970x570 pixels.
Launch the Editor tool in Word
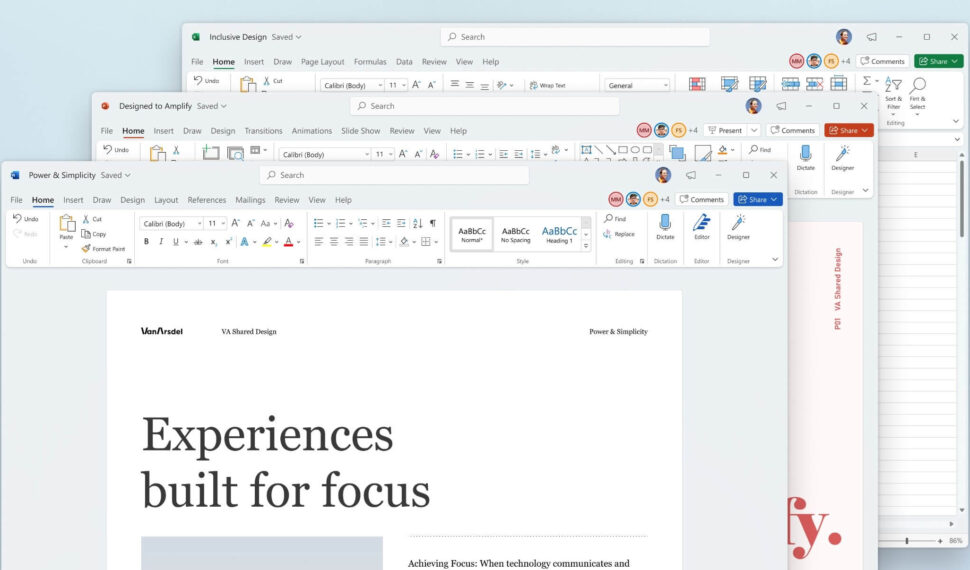pos(702,227)
